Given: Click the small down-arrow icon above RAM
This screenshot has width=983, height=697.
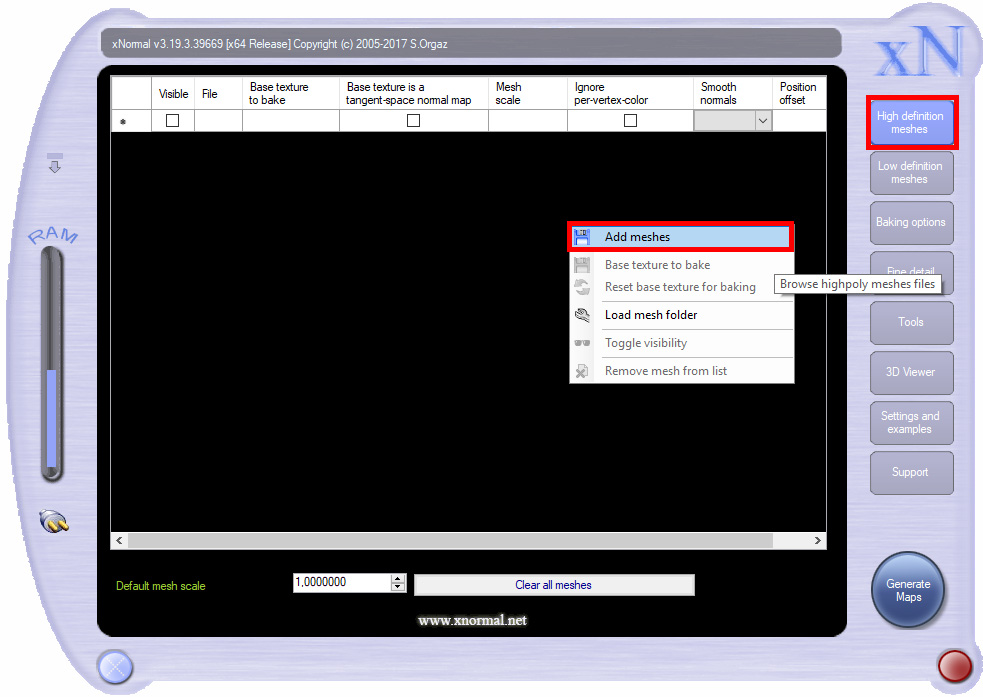Looking at the screenshot, I should pos(55,165).
